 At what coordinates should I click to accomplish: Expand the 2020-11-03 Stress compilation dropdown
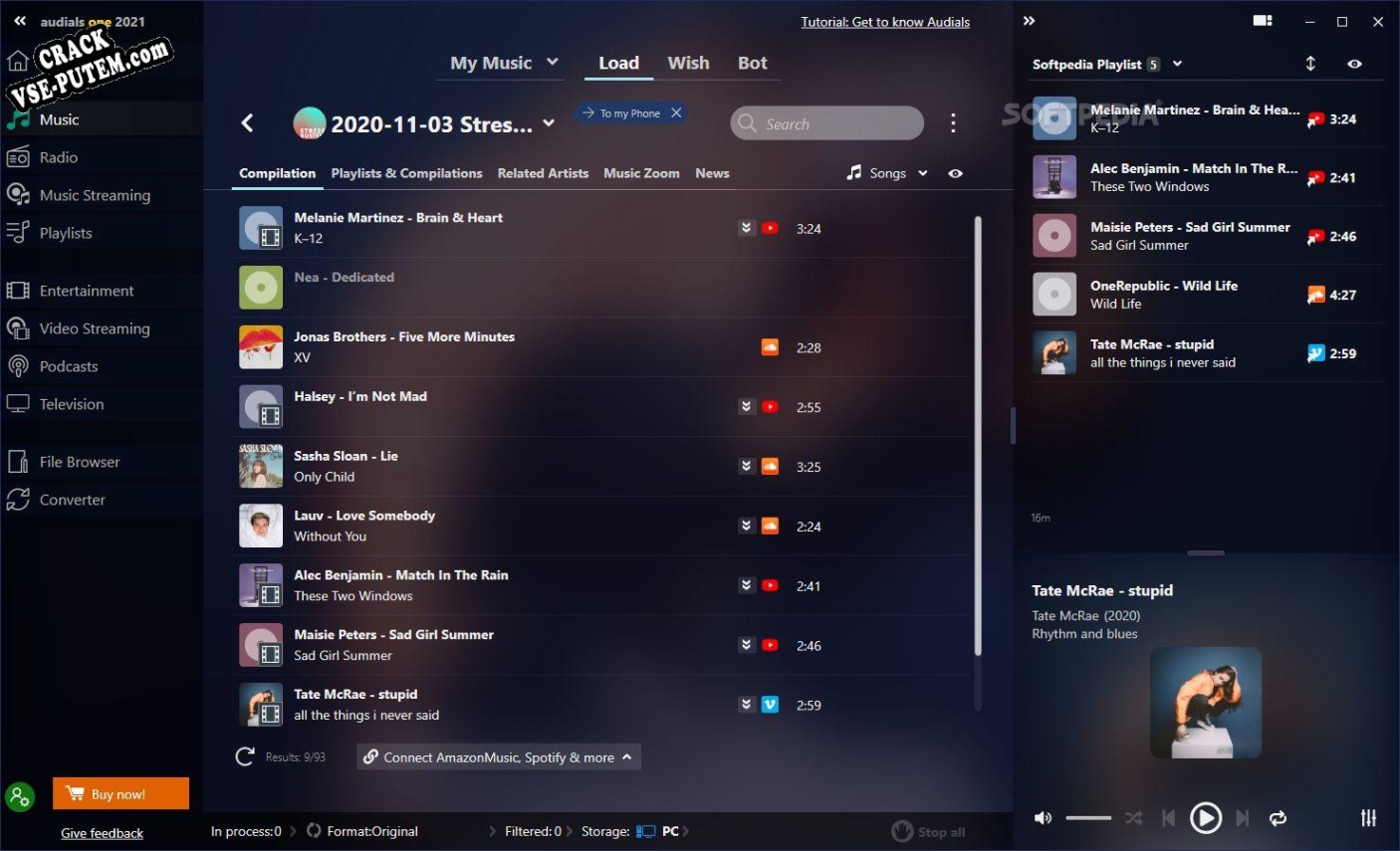tap(549, 123)
